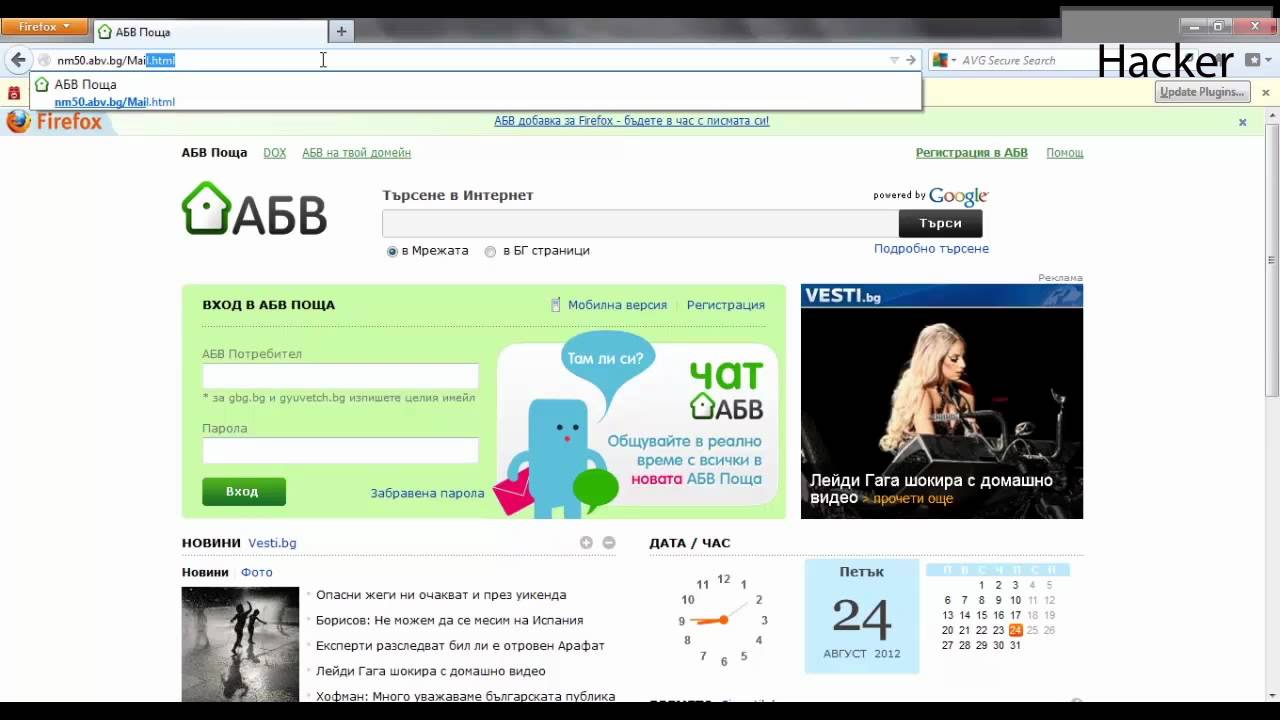The width and height of the screenshot is (1280, 720).
Task: Open the Vesti.bg news source link
Action: [x=272, y=543]
